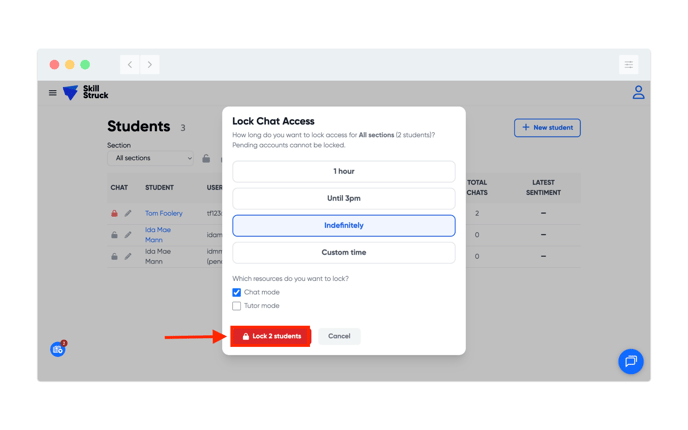Open the hamburger navigation menu
The width and height of the screenshot is (688, 430).
[x=53, y=93]
